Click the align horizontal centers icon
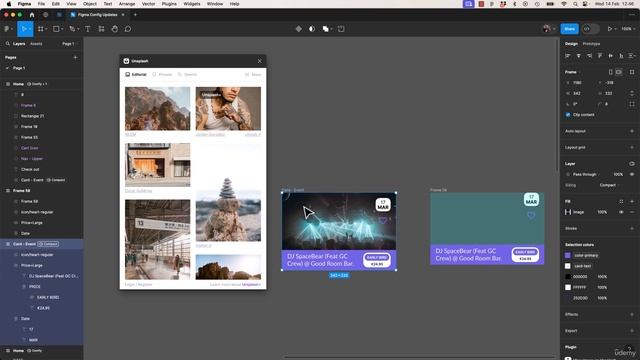640x360 pixels. coord(578,56)
